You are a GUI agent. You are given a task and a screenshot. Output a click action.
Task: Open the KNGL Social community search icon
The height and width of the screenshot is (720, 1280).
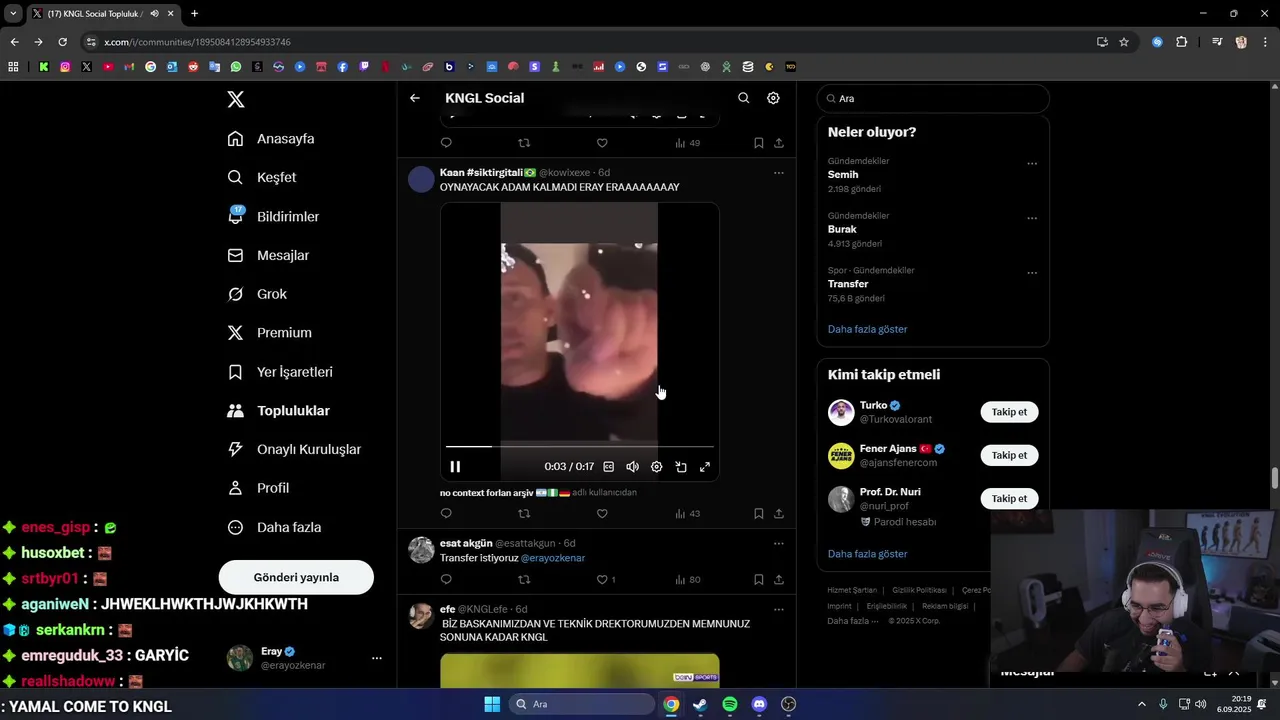click(743, 98)
